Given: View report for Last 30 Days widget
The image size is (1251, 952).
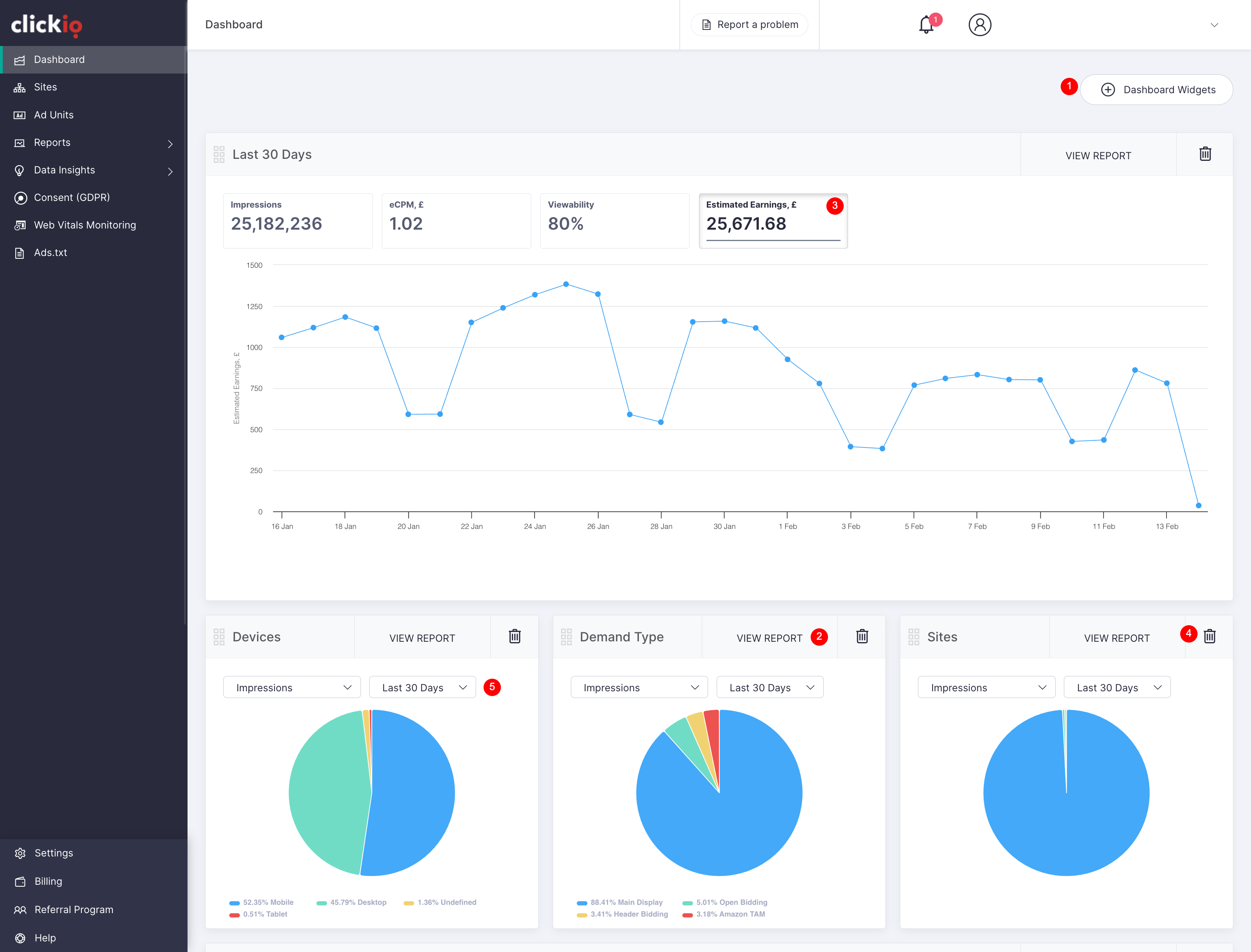Looking at the screenshot, I should [1098, 155].
